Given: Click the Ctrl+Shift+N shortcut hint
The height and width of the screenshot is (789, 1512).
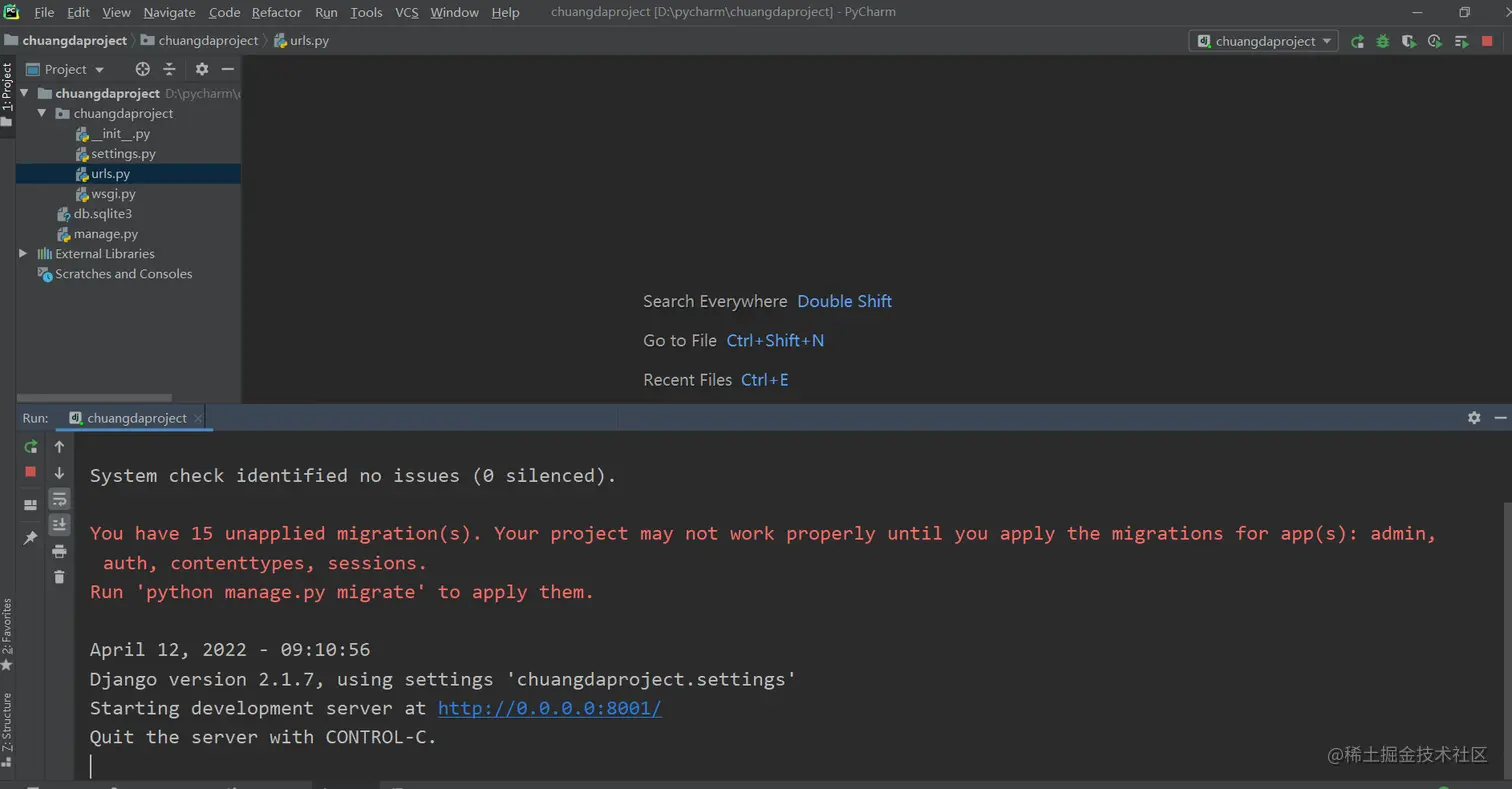Looking at the screenshot, I should [x=776, y=340].
